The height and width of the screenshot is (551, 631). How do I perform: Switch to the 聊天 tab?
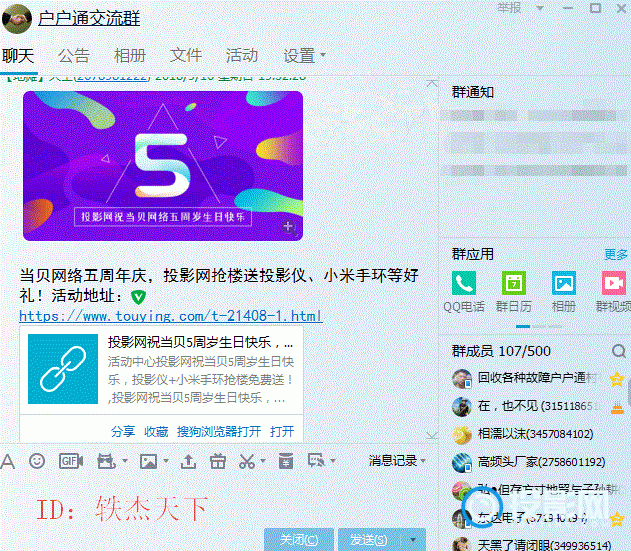pos(18,56)
